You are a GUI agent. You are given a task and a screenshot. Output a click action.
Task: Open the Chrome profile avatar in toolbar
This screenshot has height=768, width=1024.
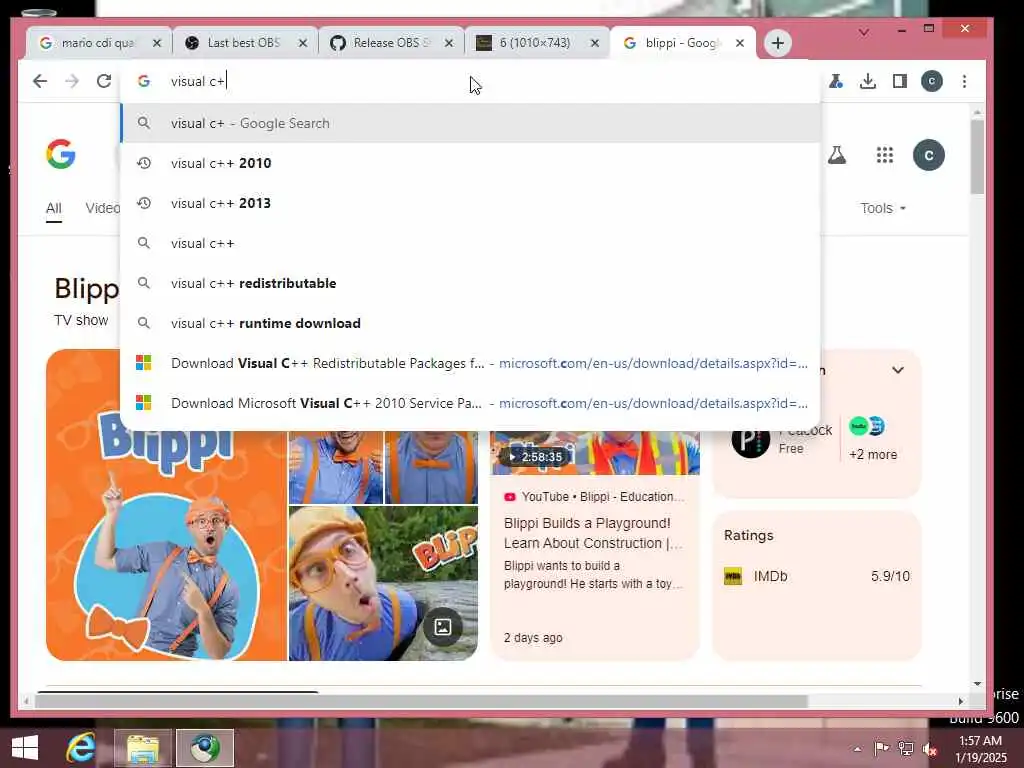pyautogui.click(x=931, y=81)
